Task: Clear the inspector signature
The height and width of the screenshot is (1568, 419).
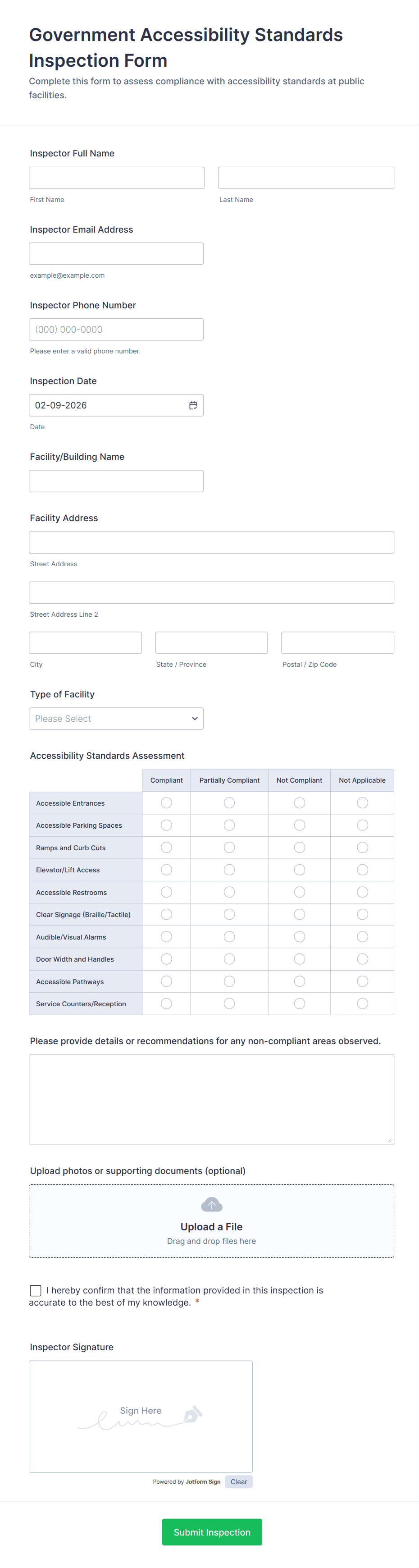Action: click(238, 1481)
